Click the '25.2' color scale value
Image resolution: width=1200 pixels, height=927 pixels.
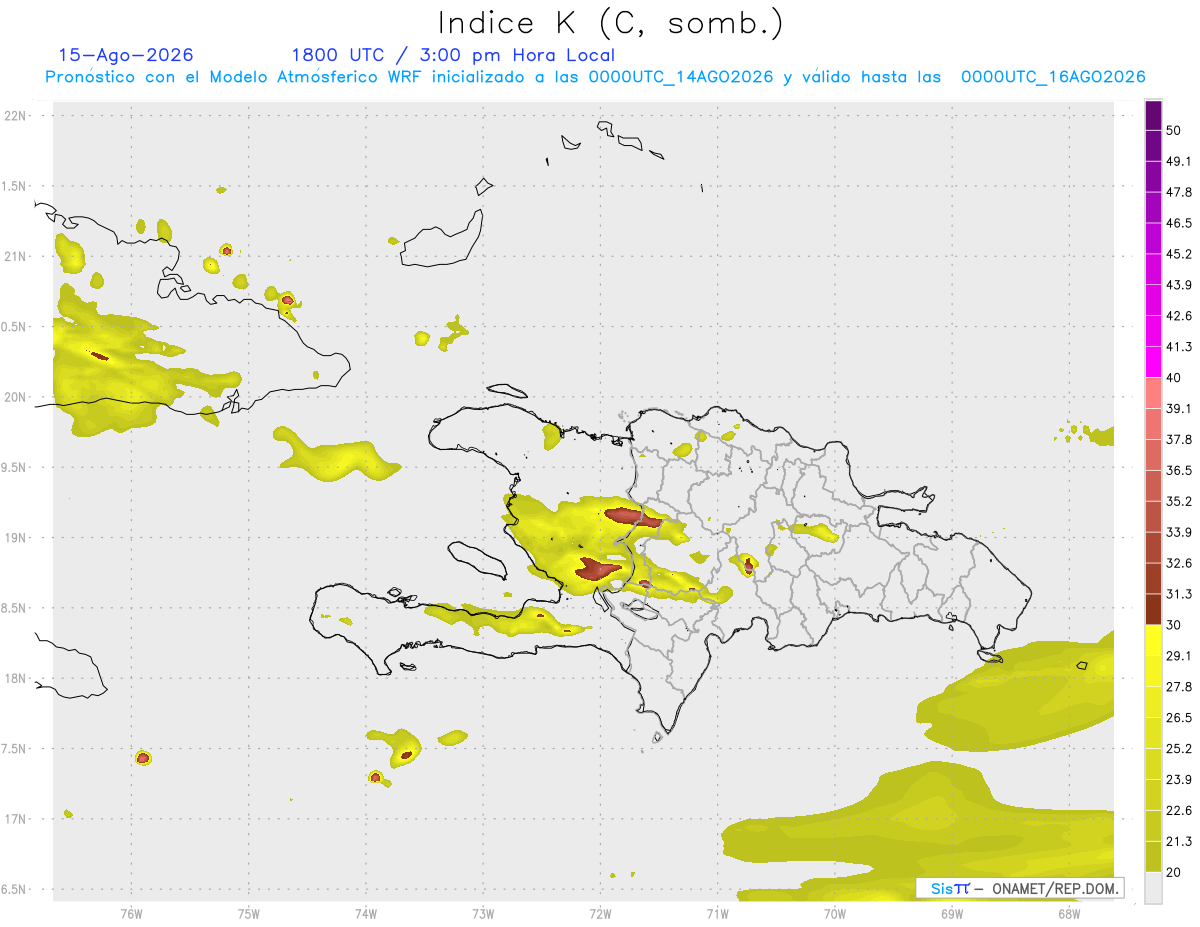[1178, 748]
